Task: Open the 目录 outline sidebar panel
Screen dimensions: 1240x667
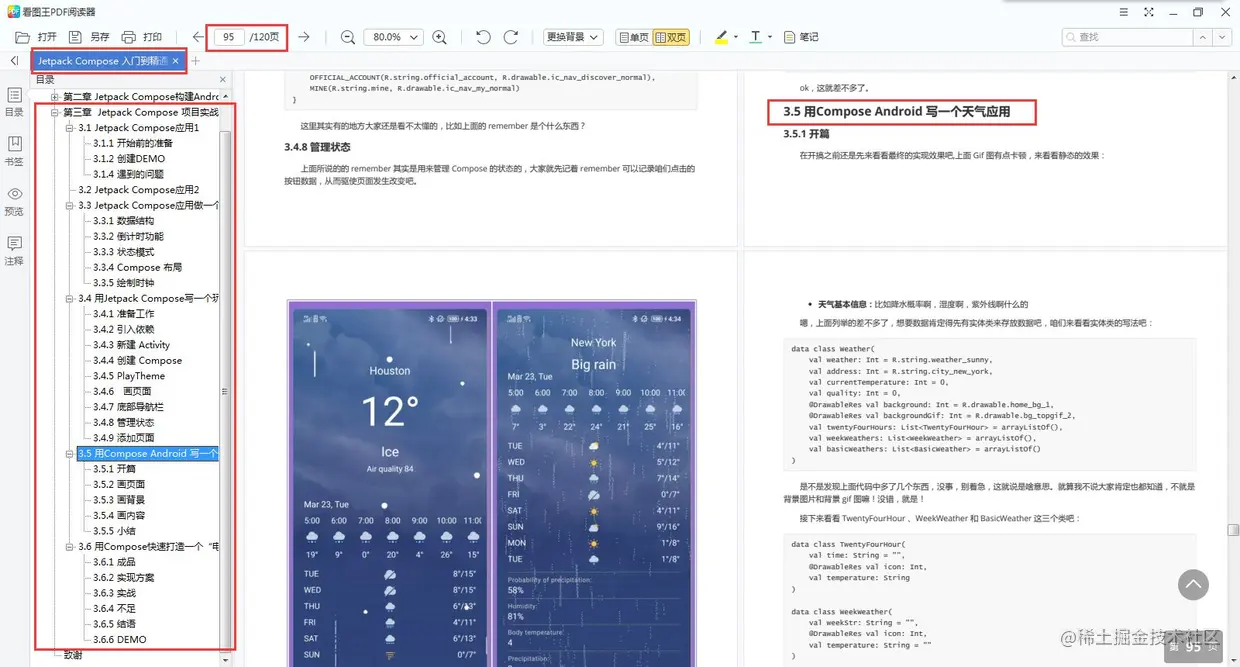Action: pyautogui.click(x=14, y=102)
